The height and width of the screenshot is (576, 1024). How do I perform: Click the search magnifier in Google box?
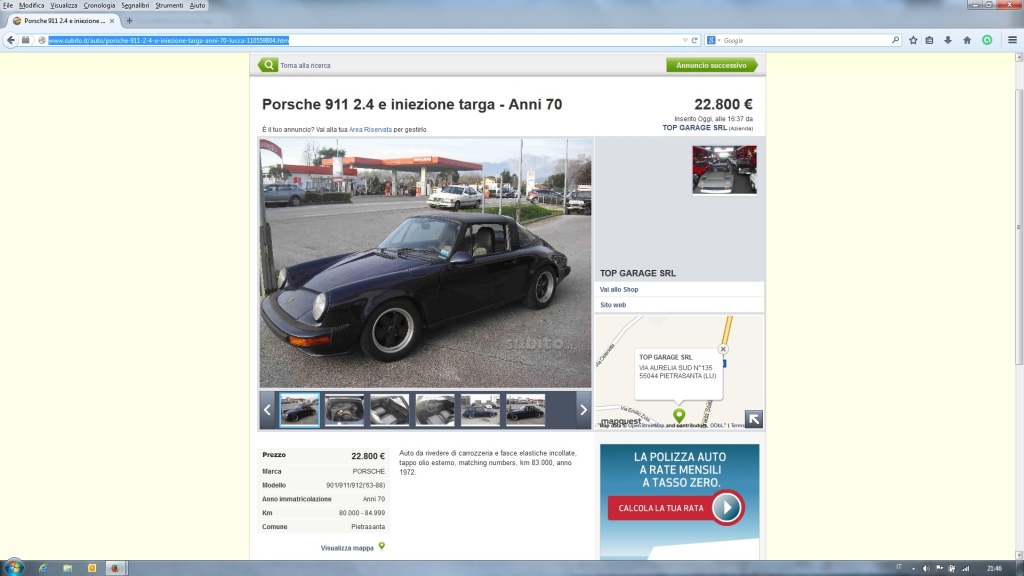point(895,40)
